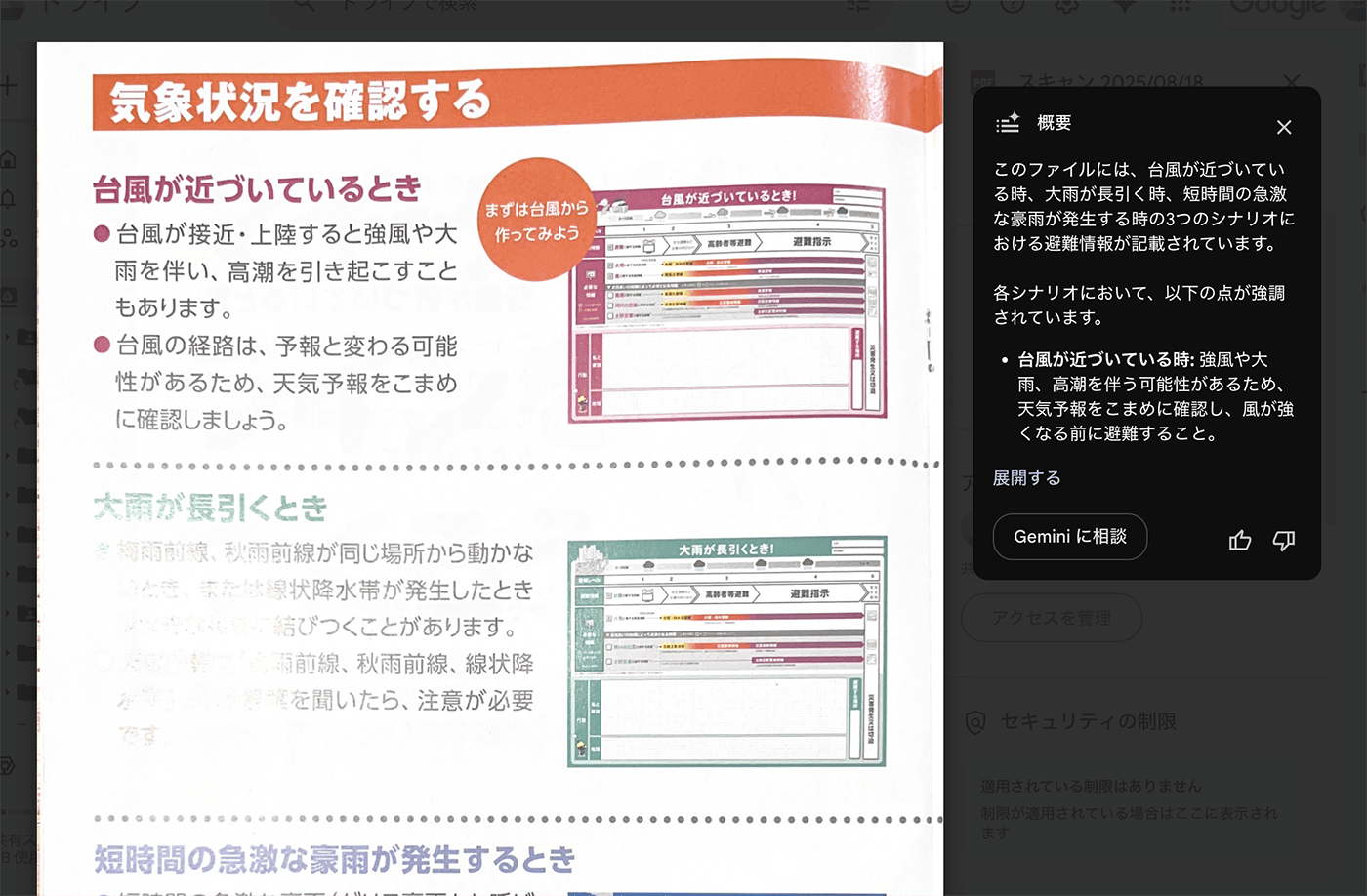
Task: Click the thumbs-up feedback icon
Action: 1240,540
